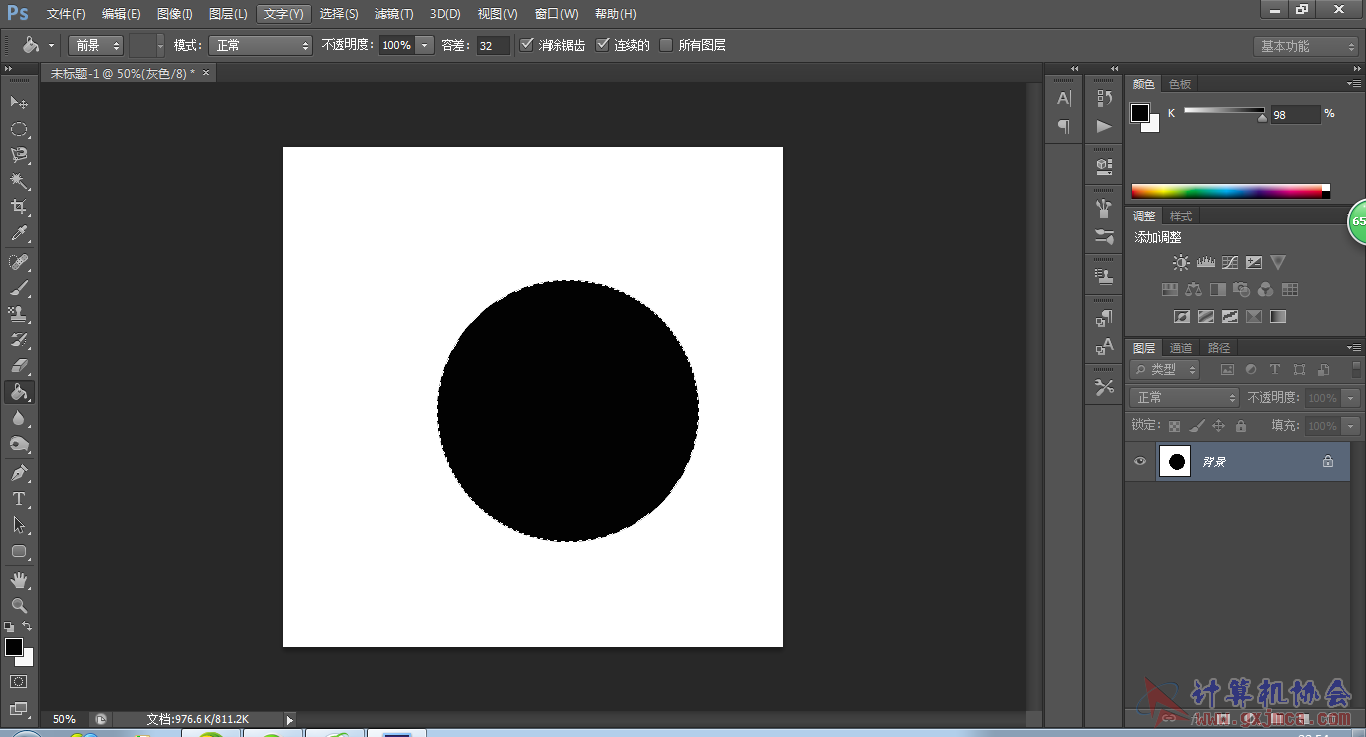This screenshot has height=737, width=1366.
Task: Select the Horizontal Type tool
Action: [x=19, y=498]
